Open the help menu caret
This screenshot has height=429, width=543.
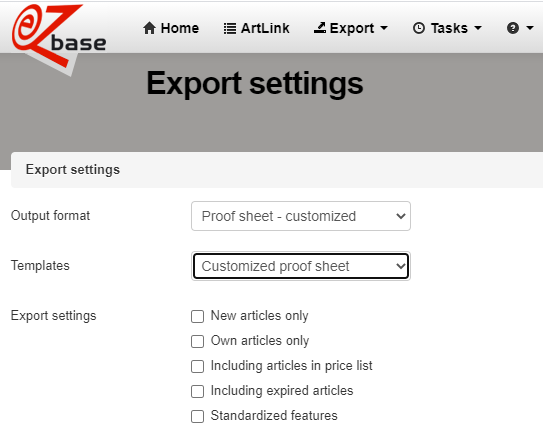coord(529,28)
